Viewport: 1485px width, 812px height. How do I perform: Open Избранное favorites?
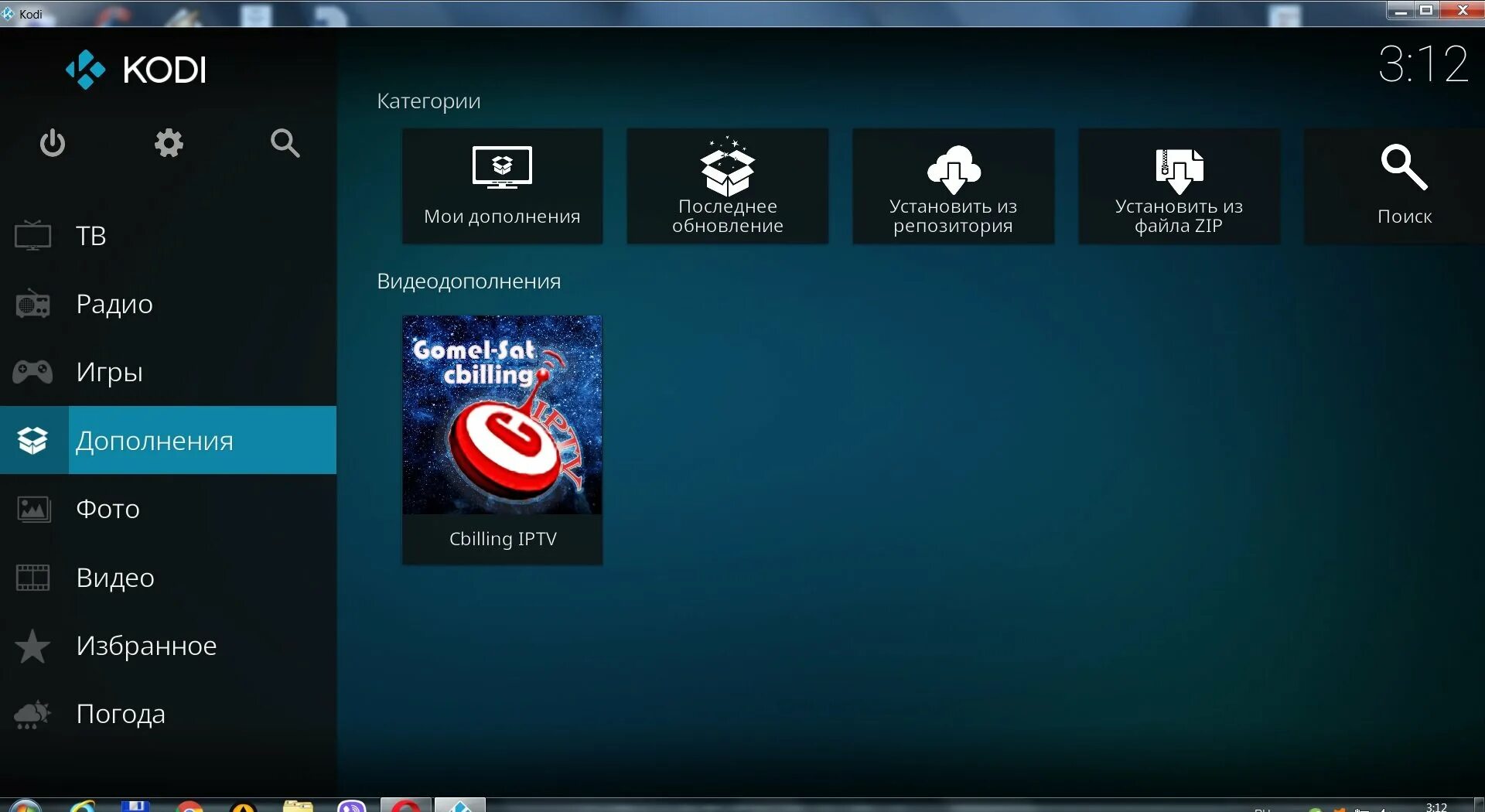168,646
